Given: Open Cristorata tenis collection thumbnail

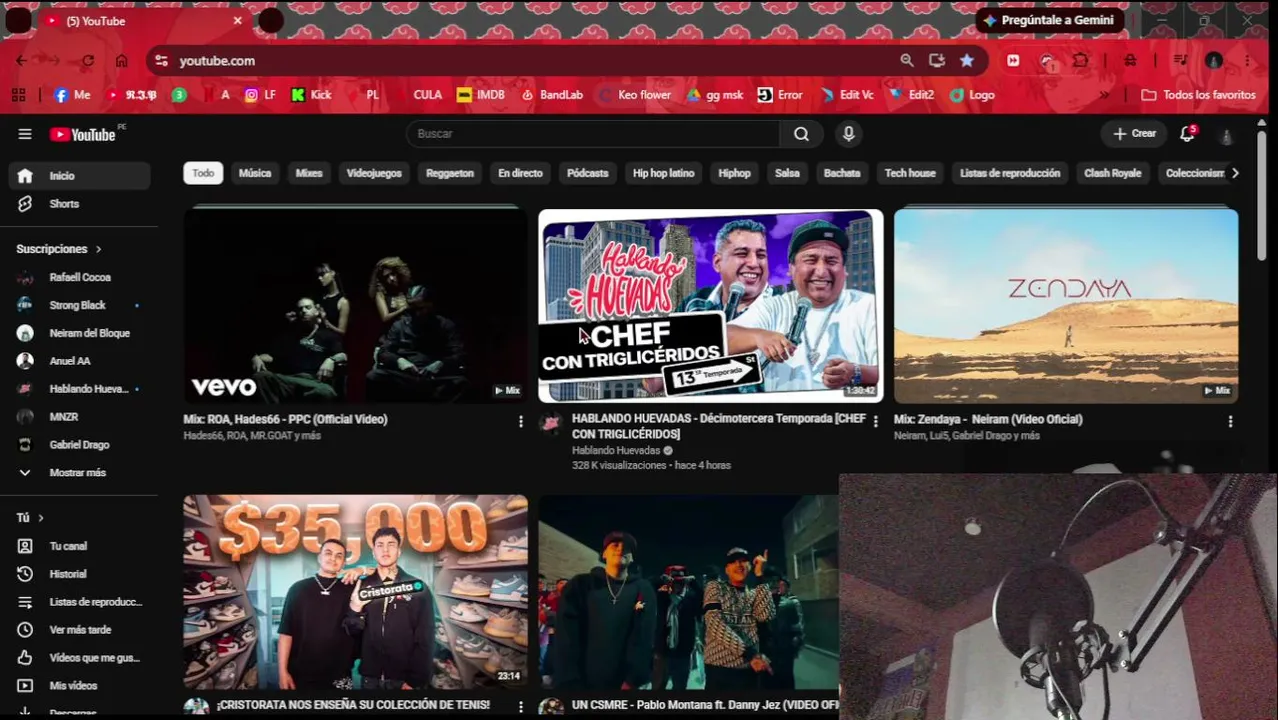Looking at the screenshot, I should click(x=355, y=591).
